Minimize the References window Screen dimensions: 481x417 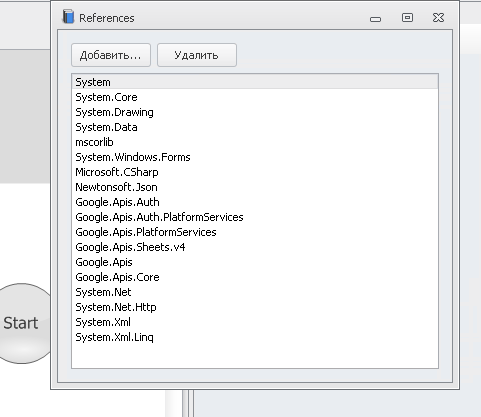375,19
